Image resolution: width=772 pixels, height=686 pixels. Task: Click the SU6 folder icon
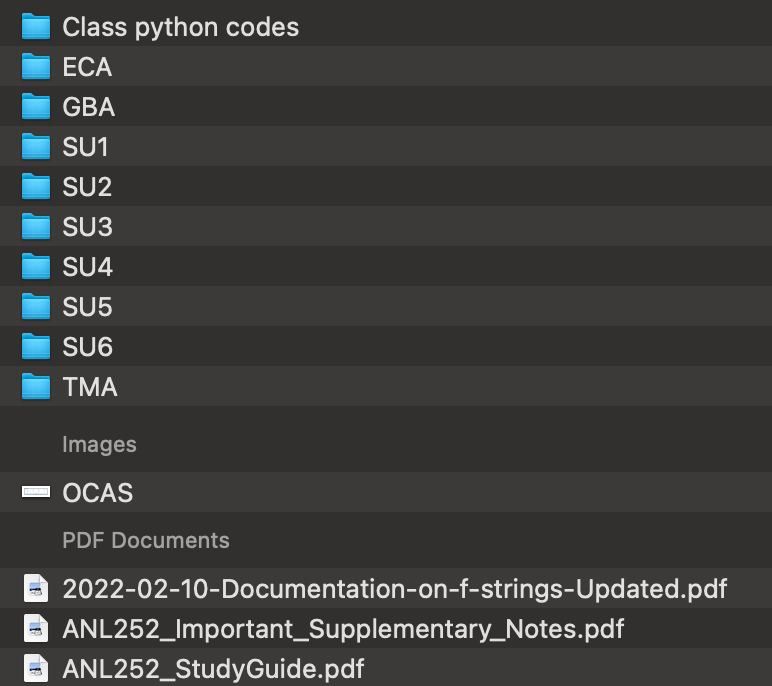36,347
